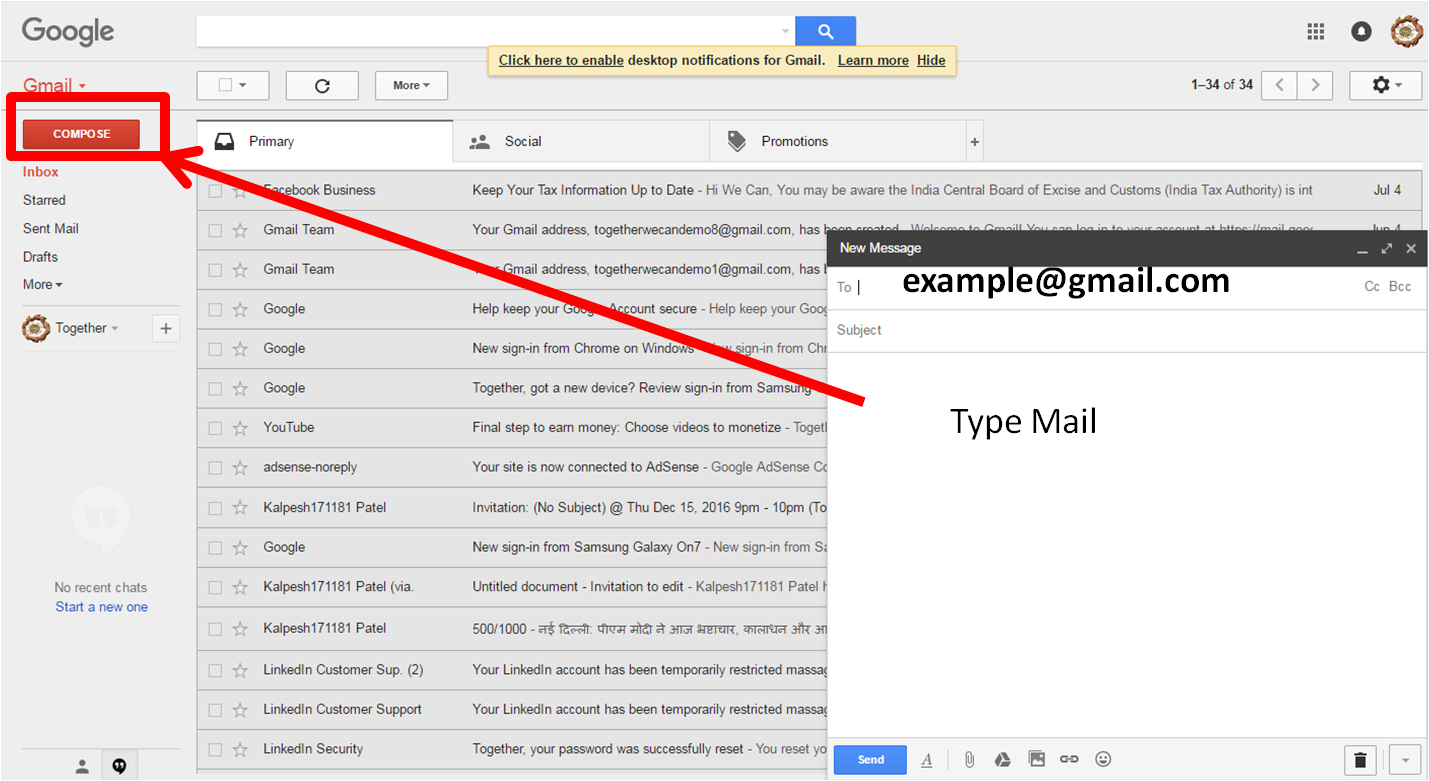Click the Start a new one link

click(x=102, y=607)
